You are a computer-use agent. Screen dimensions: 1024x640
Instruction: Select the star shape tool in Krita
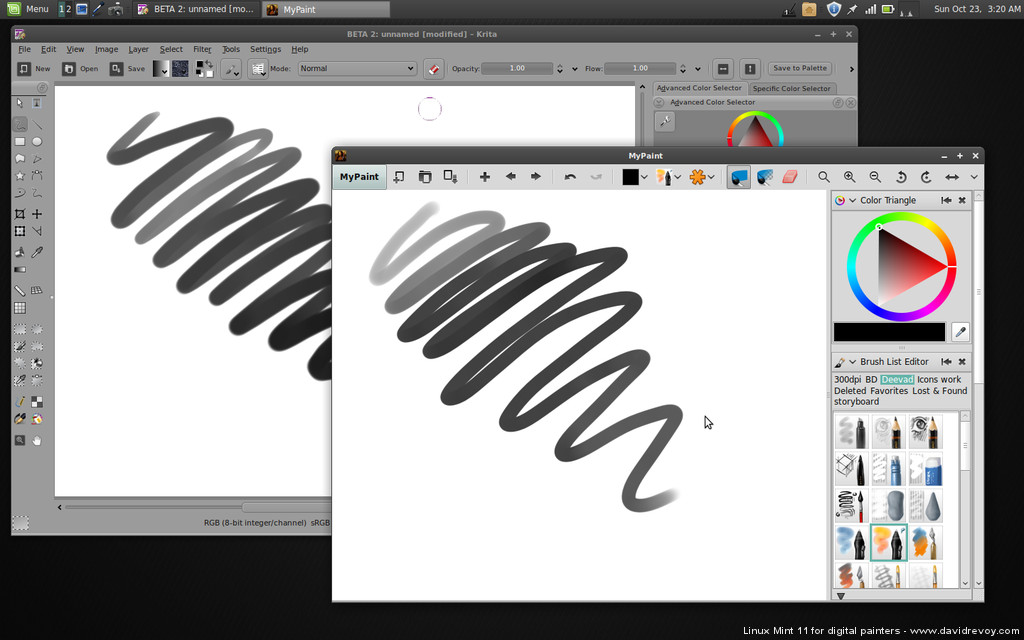point(20,176)
